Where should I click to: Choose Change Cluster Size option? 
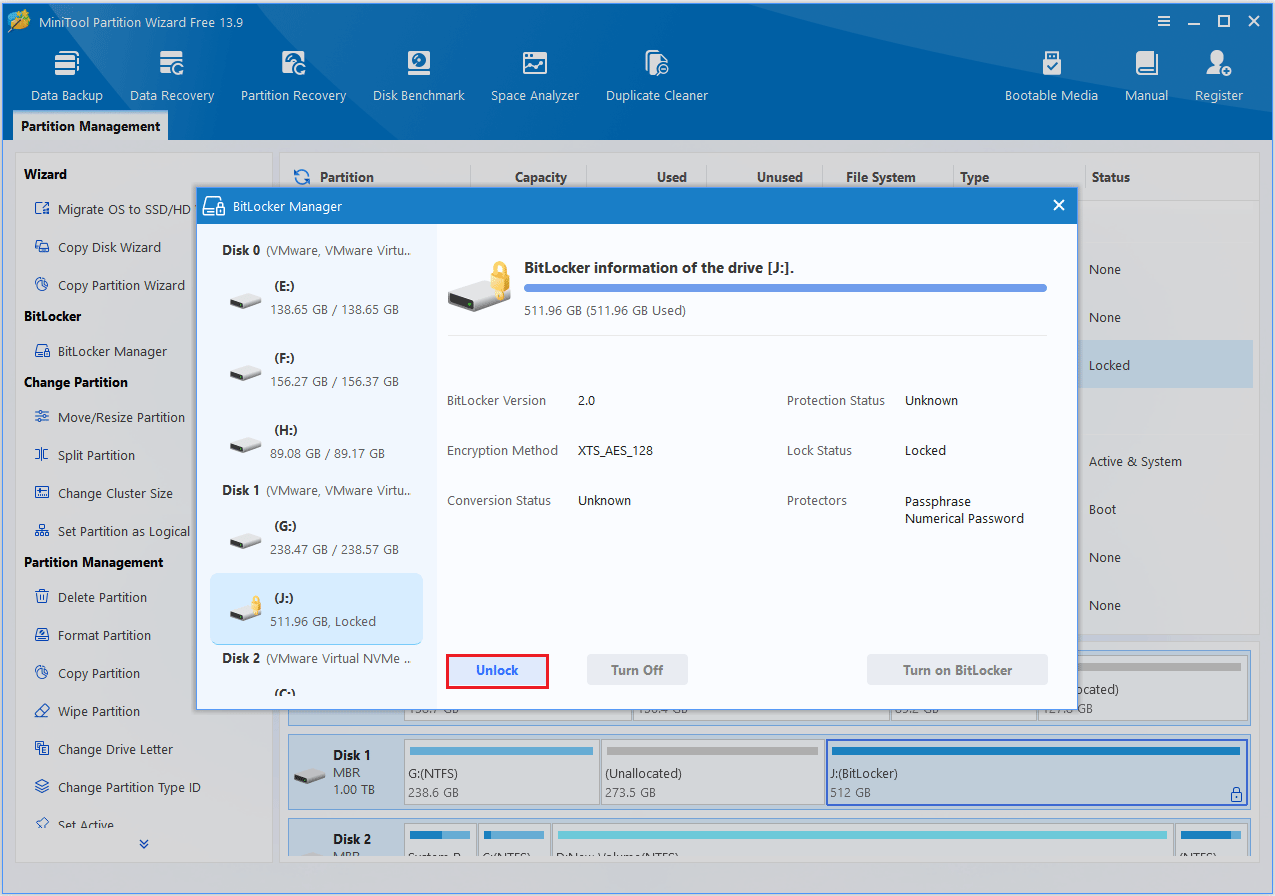103,493
